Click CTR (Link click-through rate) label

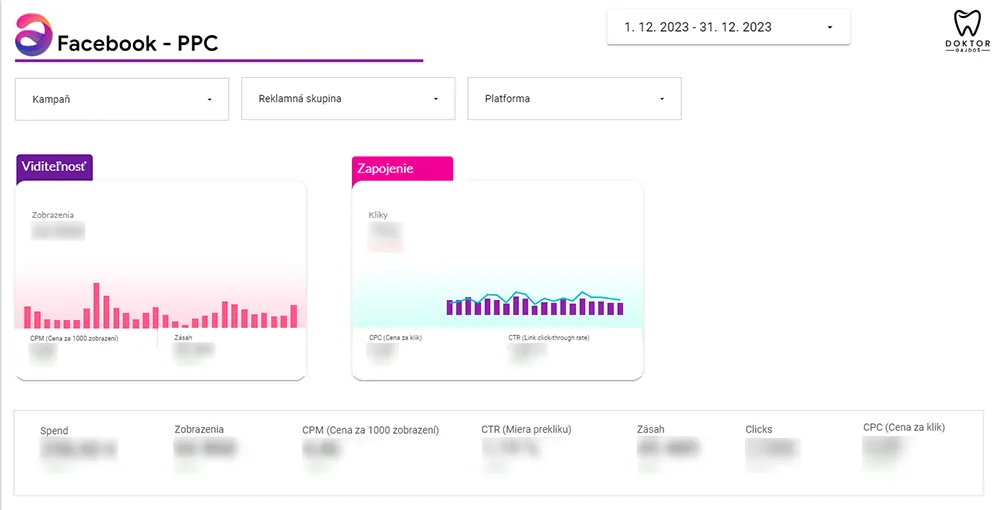(x=548, y=338)
